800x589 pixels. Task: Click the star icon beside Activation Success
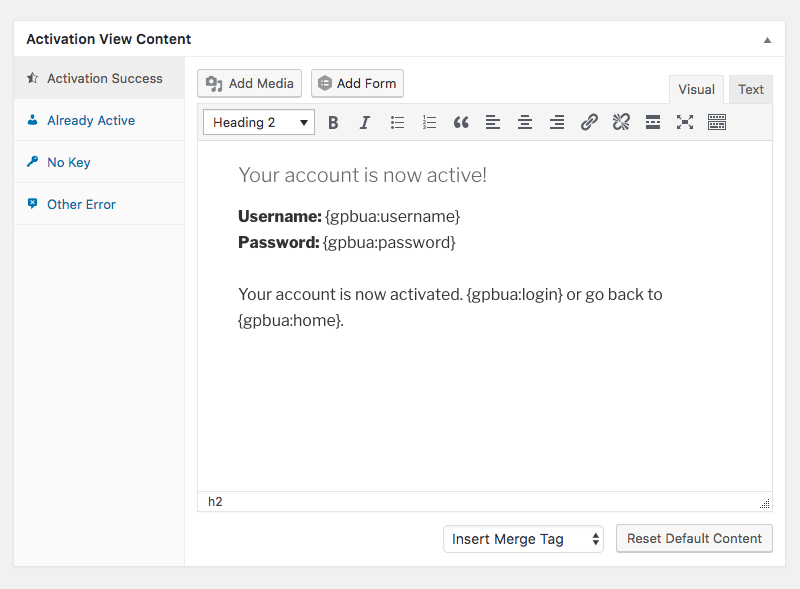[x=33, y=78]
